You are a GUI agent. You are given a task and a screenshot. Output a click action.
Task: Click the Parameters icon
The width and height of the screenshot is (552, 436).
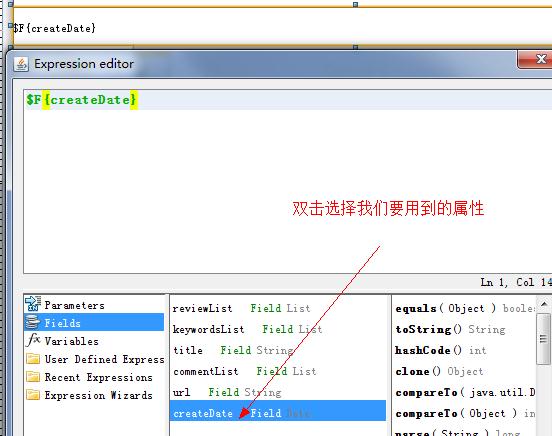point(33,304)
